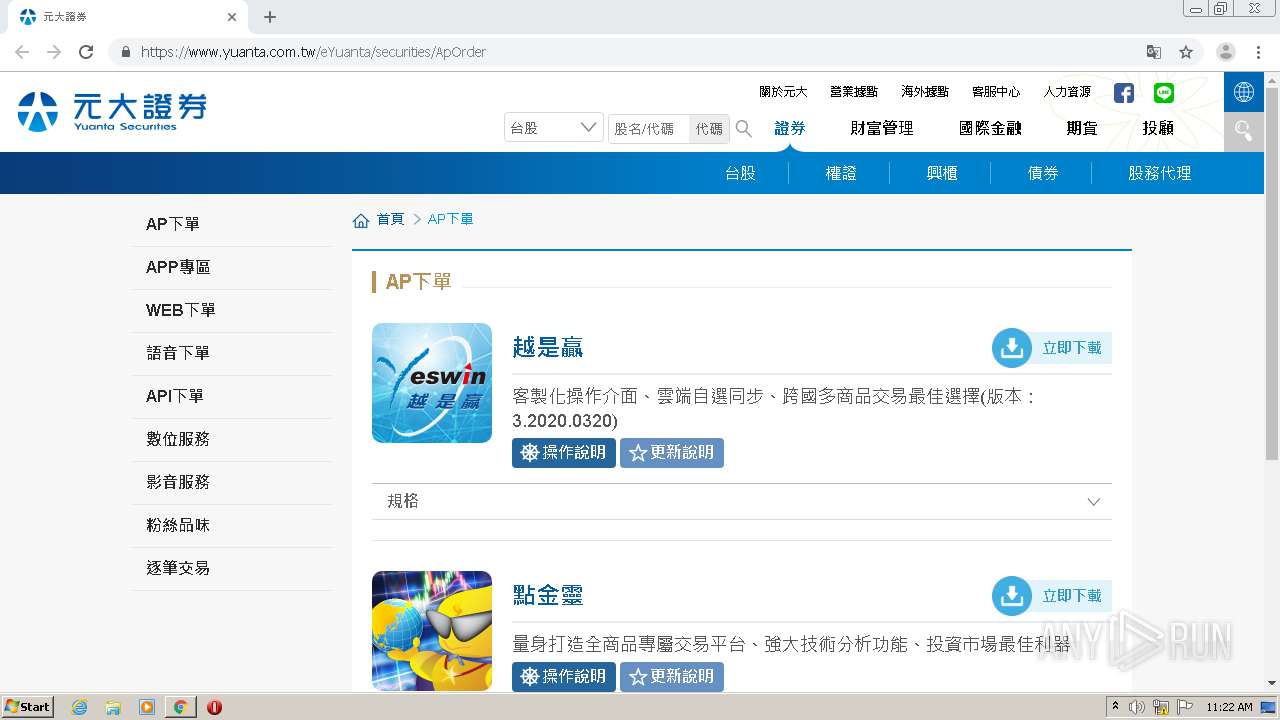Open the 財富管理 main menu

coord(882,128)
